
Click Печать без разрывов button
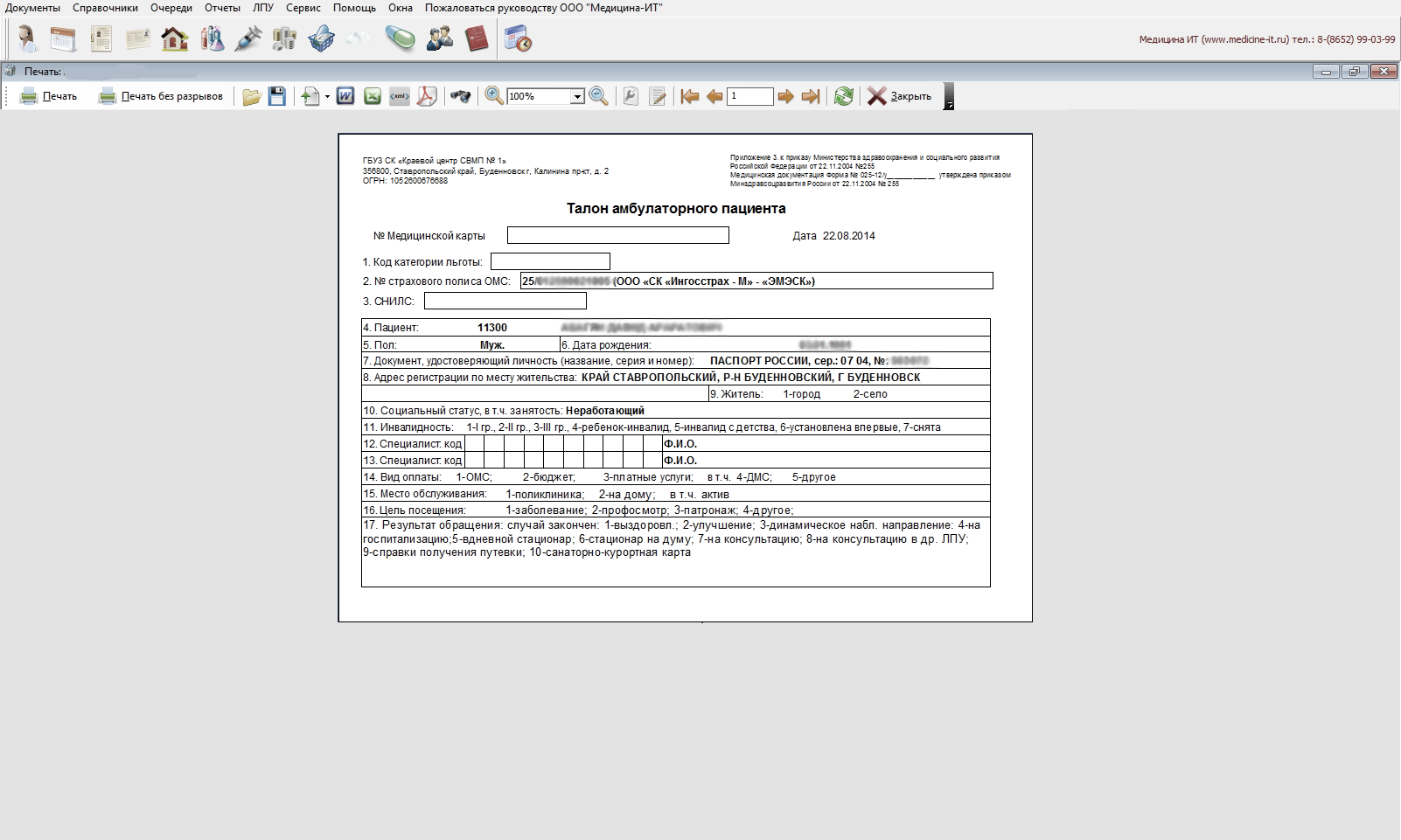coord(161,96)
